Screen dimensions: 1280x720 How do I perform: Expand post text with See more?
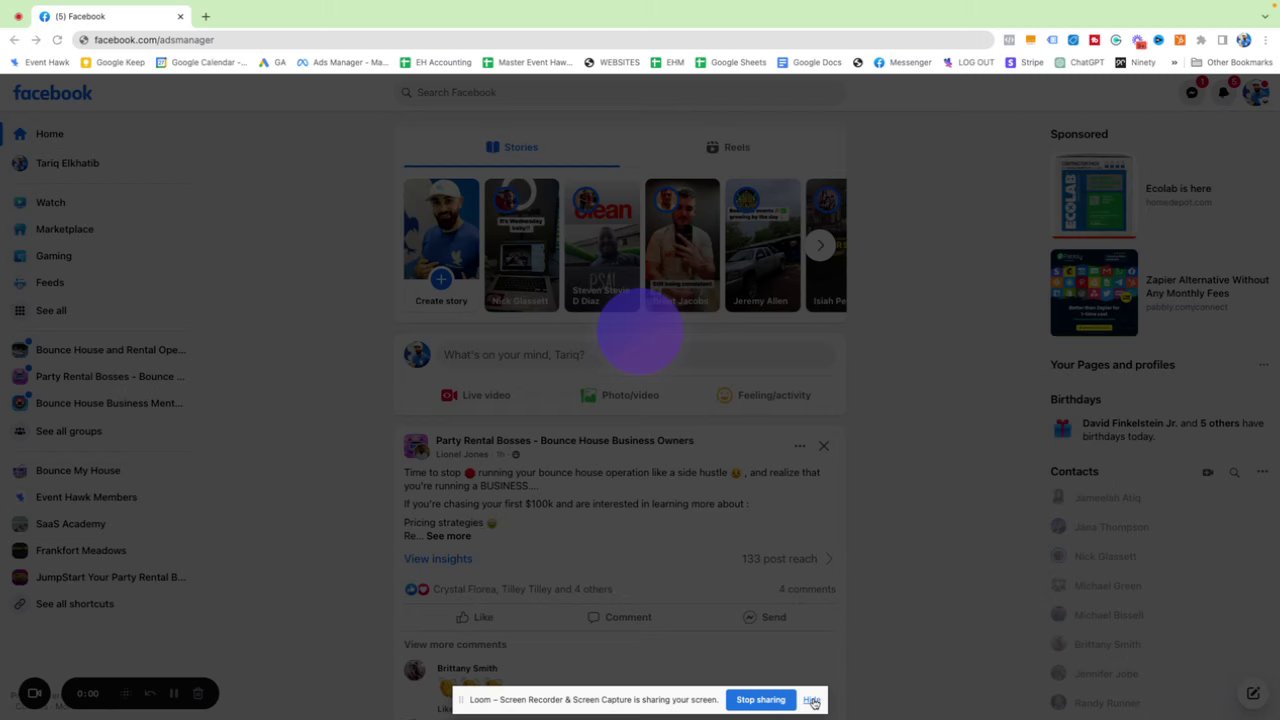click(448, 536)
